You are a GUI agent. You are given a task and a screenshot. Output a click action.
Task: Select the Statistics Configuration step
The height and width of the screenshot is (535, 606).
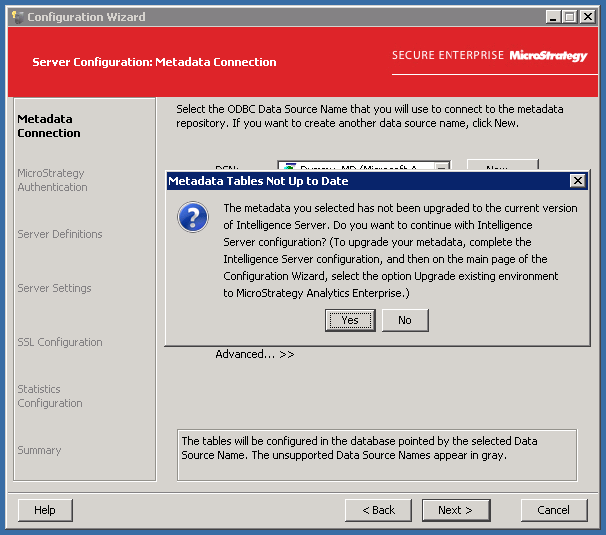[x=50, y=396]
